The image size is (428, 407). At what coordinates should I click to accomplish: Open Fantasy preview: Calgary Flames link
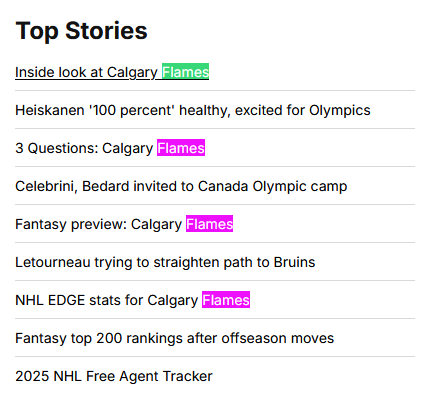[124, 224]
